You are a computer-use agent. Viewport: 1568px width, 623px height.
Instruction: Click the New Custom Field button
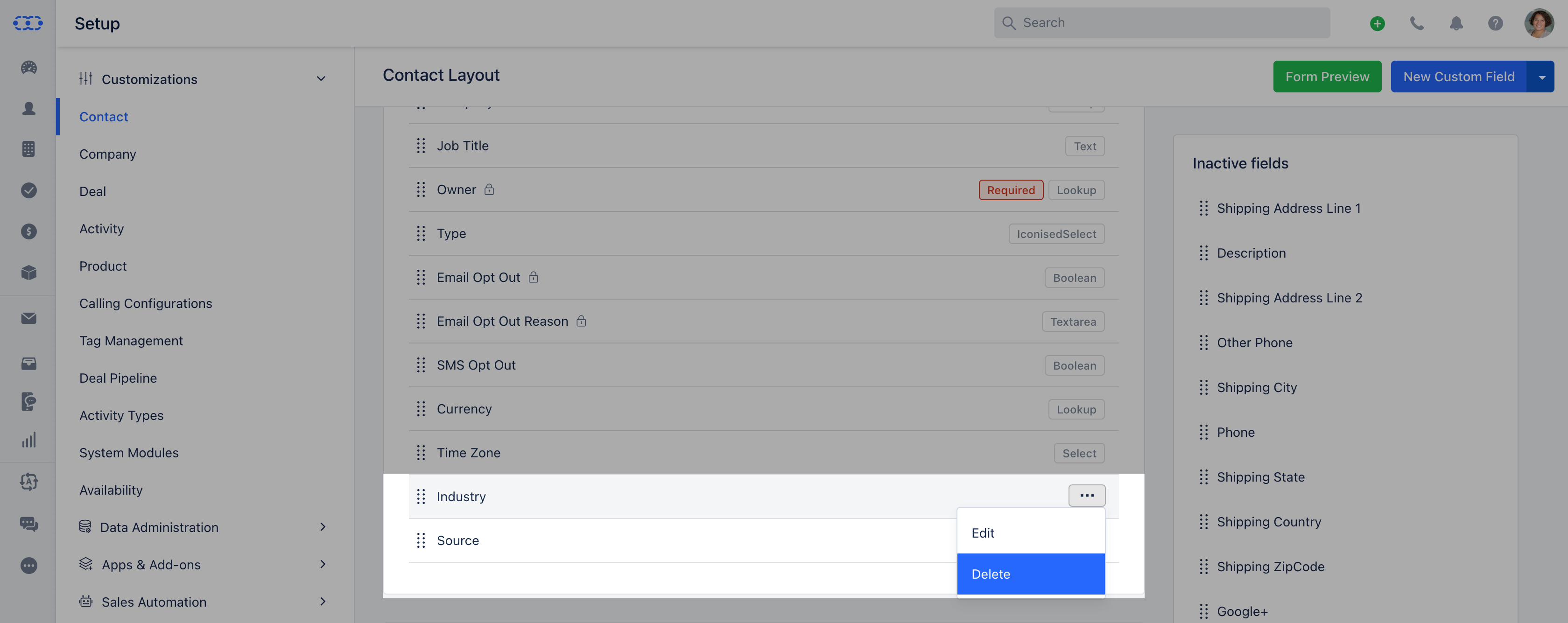(x=1458, y=77)
